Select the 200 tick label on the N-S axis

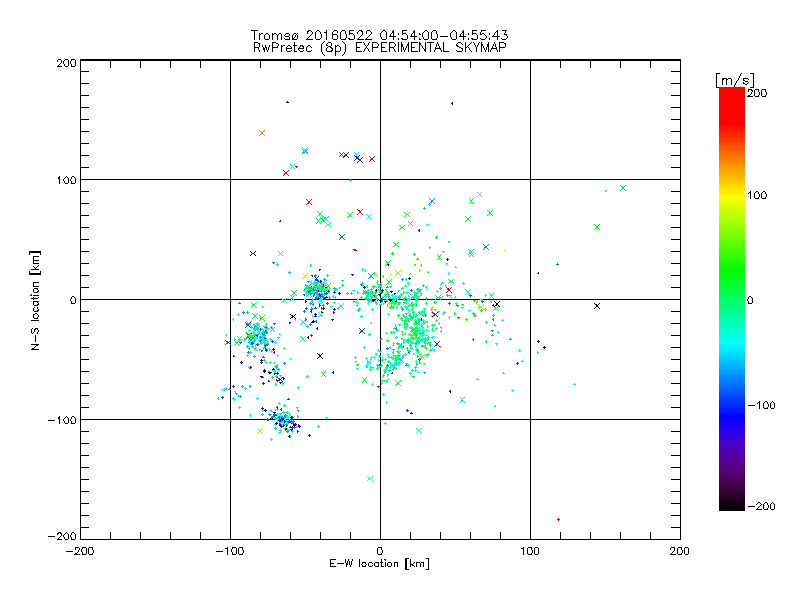coord(66,63)
